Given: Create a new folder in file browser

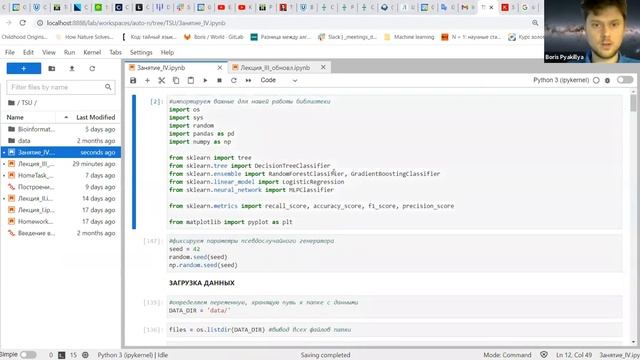Looking at the screenshot, I should click(x=51, y=69).
